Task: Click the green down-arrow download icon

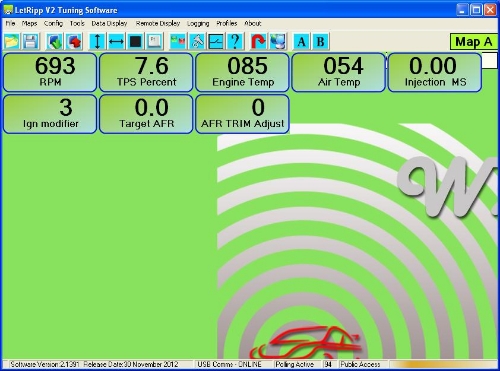Action: pyautogui.click(x=55, y=42)
